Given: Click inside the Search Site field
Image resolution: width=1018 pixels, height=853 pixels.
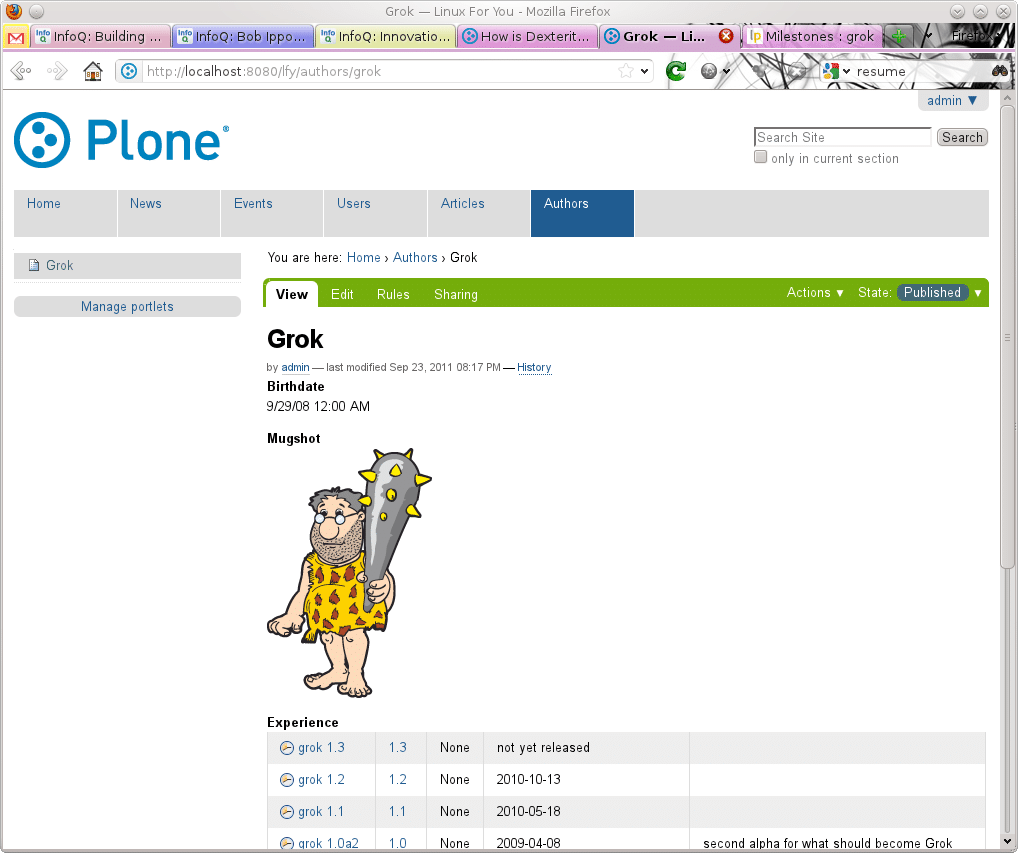Looking at the screenshot, I should (843, 137).
